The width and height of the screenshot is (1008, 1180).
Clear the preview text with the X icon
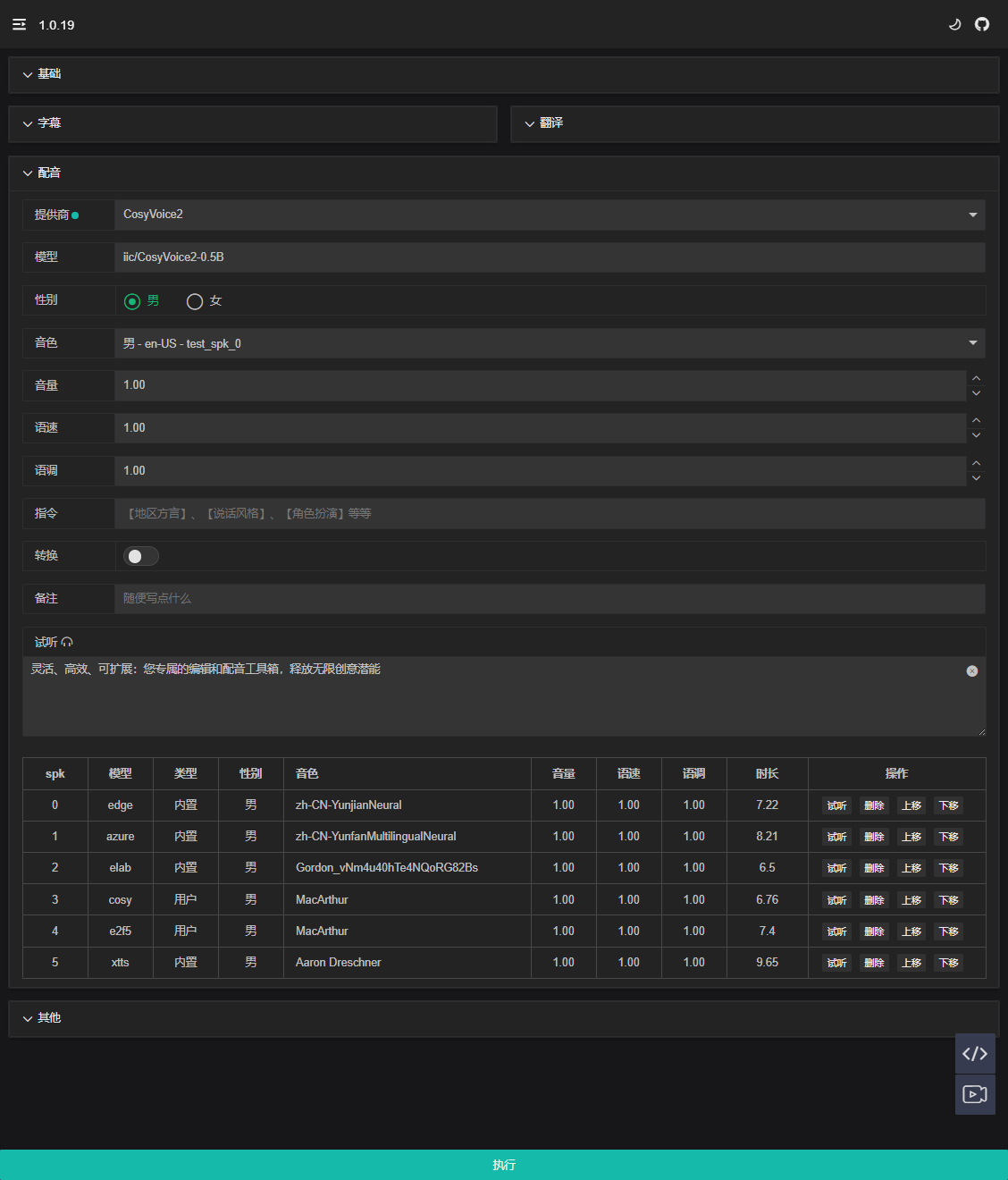click(x=972, y=671)
